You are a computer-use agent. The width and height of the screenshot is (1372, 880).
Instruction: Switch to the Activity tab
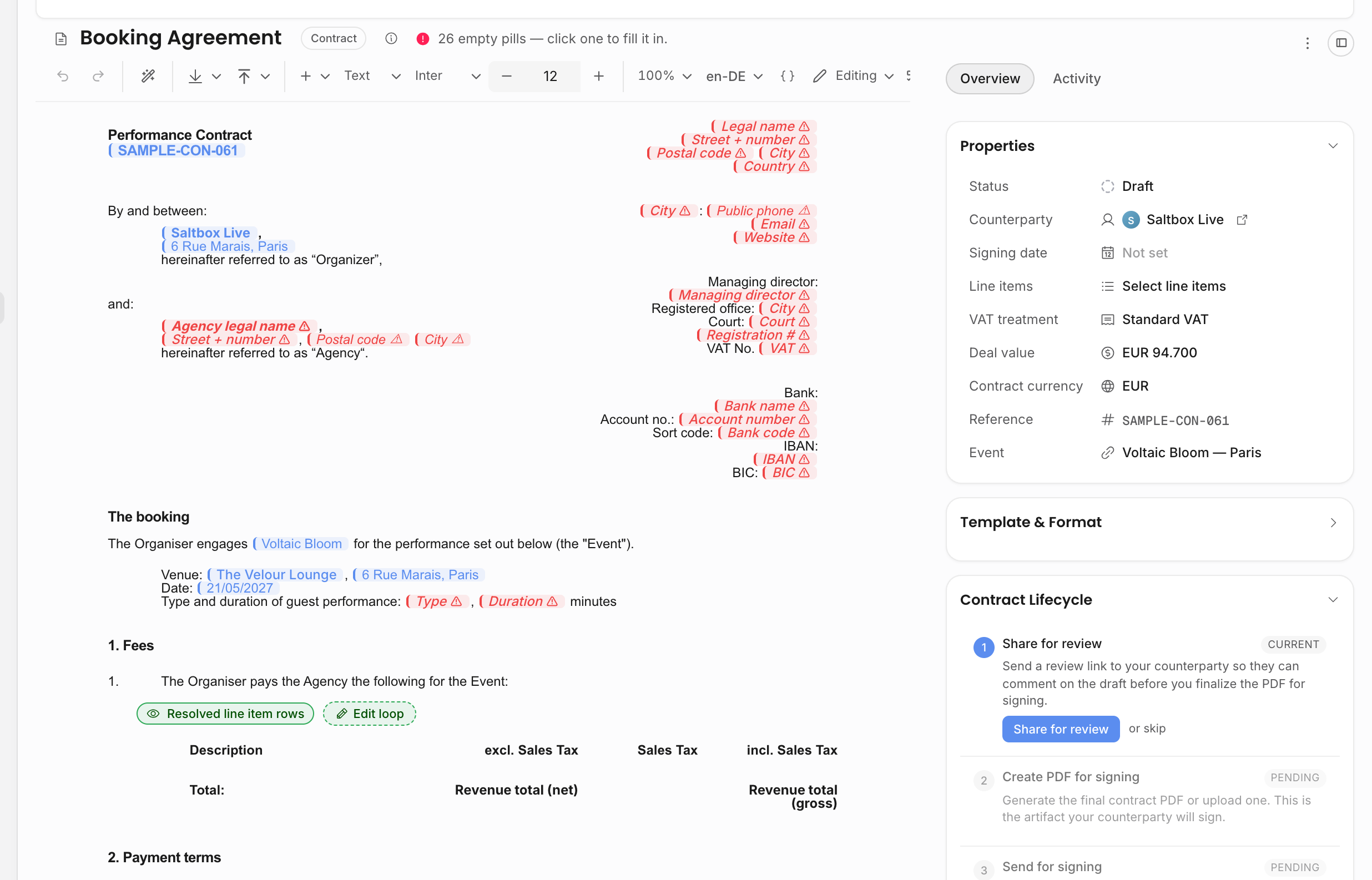pos(1077,78)
